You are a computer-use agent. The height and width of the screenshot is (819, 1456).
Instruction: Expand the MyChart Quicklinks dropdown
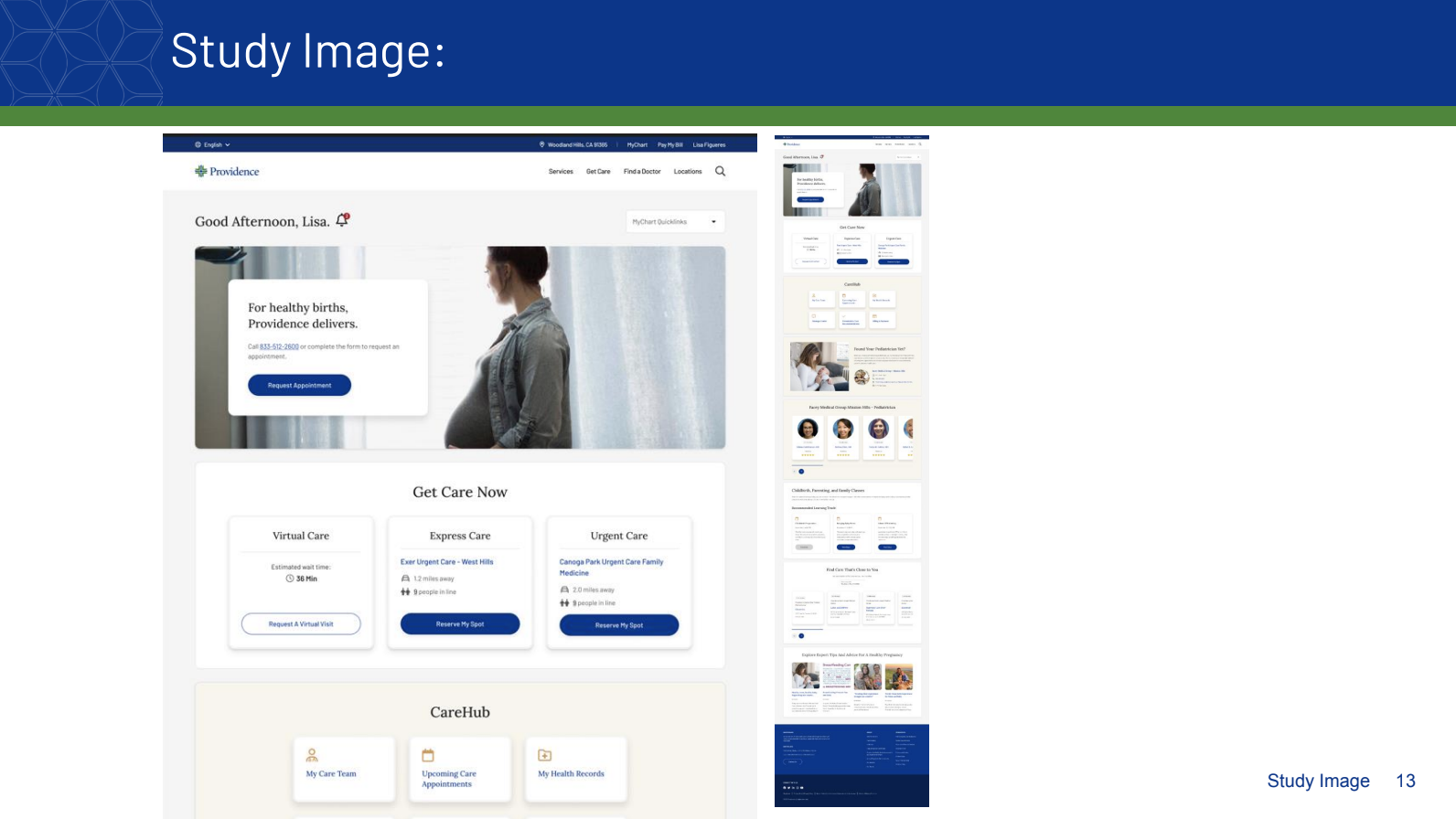(675, 221)
